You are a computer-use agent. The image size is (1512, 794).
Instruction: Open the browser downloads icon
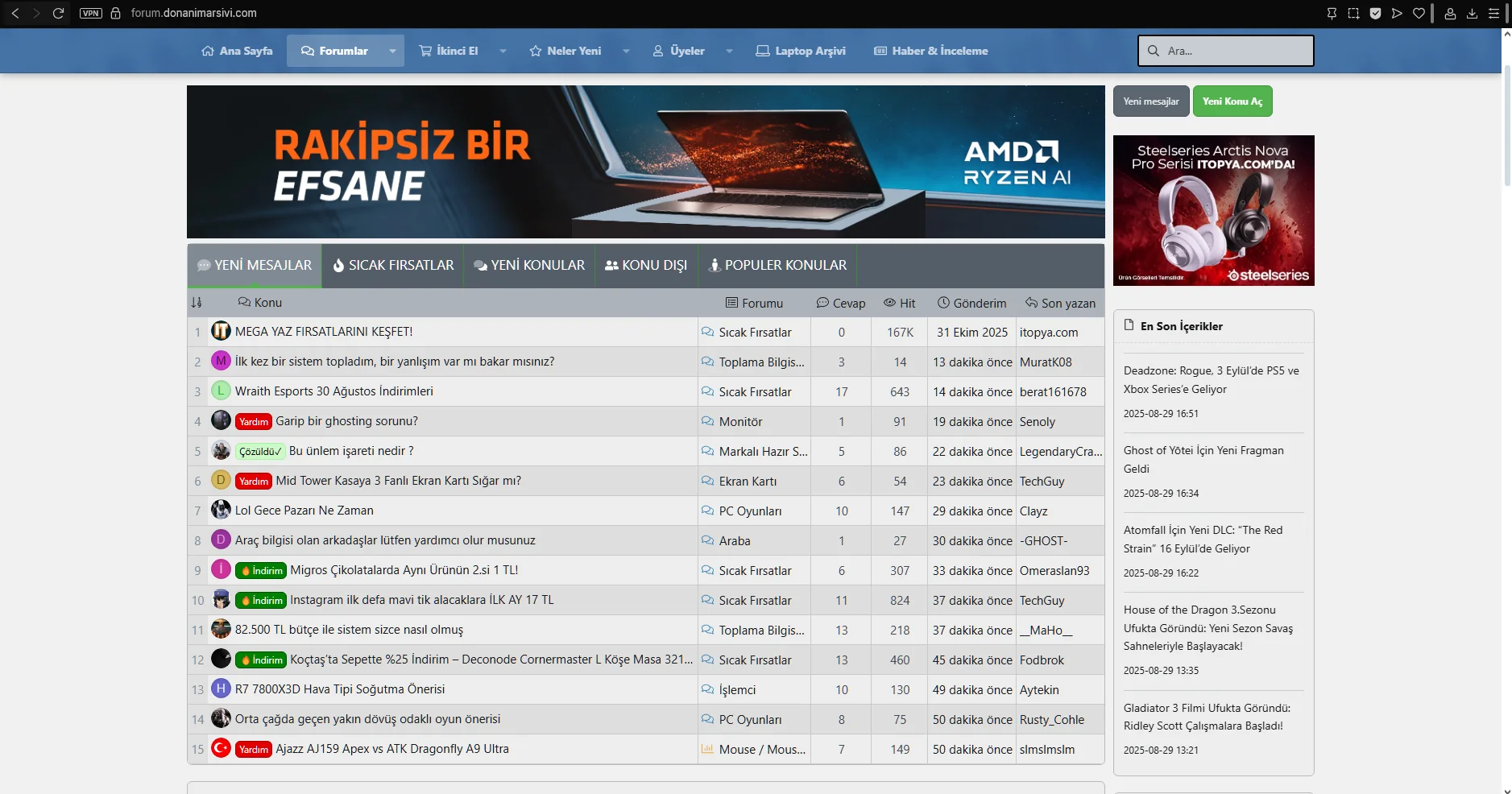(x=1472, y=13)
